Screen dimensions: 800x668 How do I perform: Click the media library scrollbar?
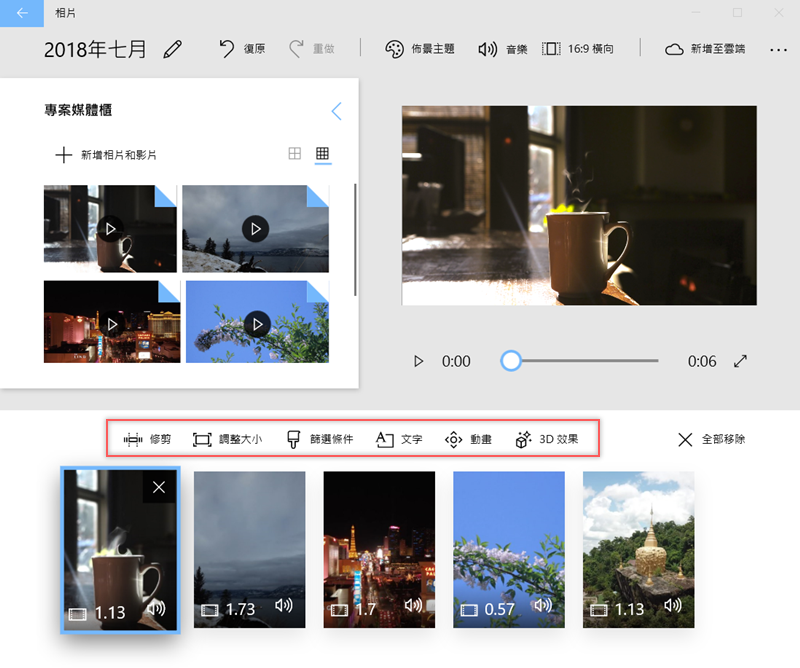tap(355, 240)
